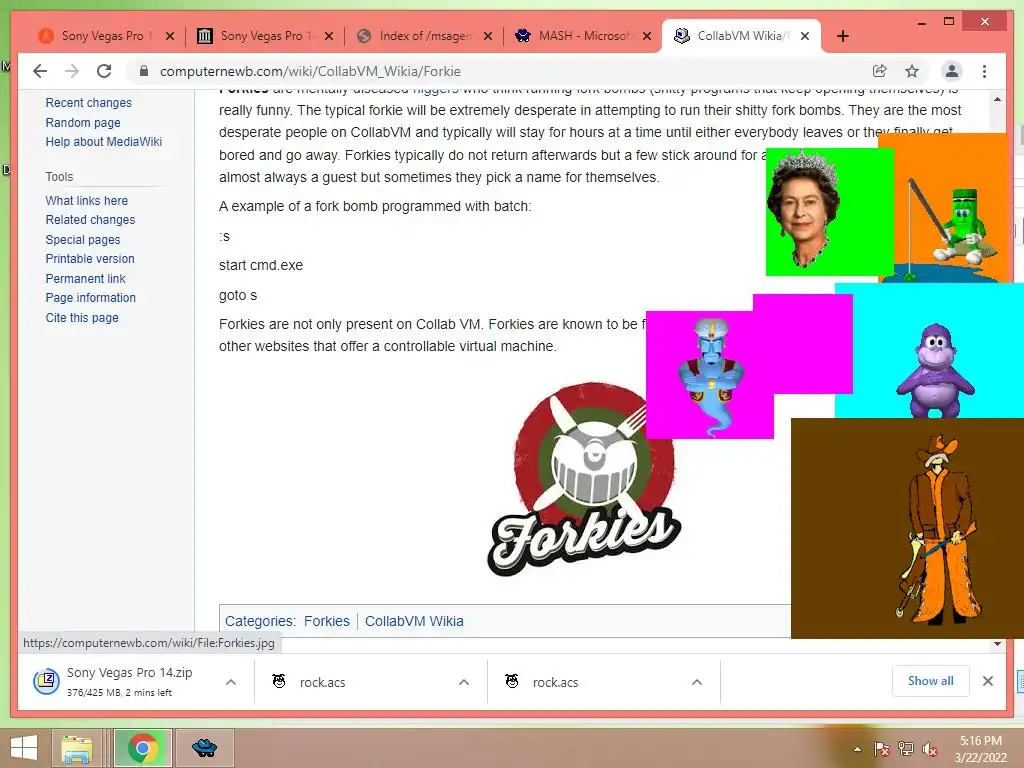Open the second rock.acs download item
This screenshot has height=768, width=1024.
(588, 682)
